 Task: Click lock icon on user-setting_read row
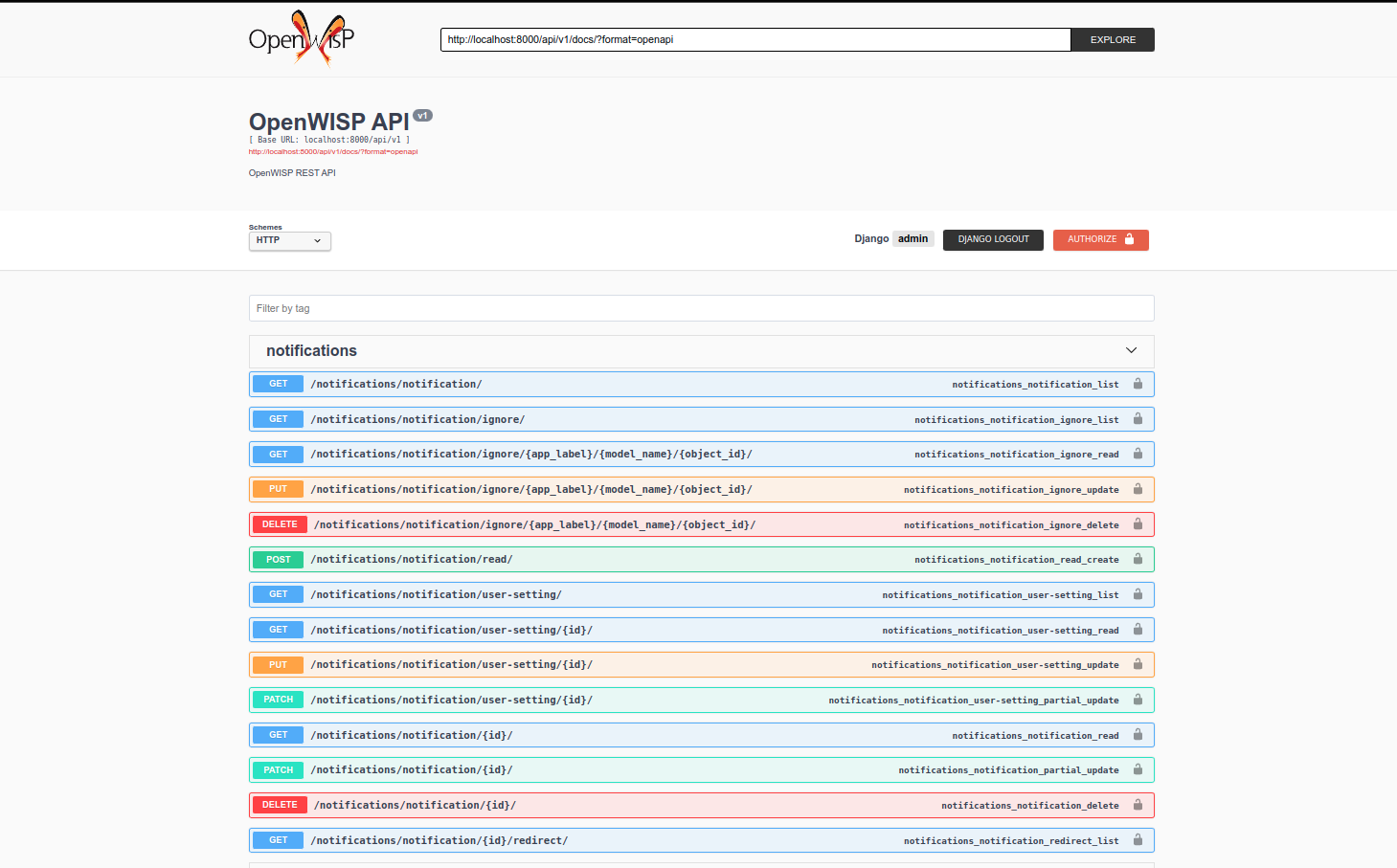click(x=1138, y=630)
